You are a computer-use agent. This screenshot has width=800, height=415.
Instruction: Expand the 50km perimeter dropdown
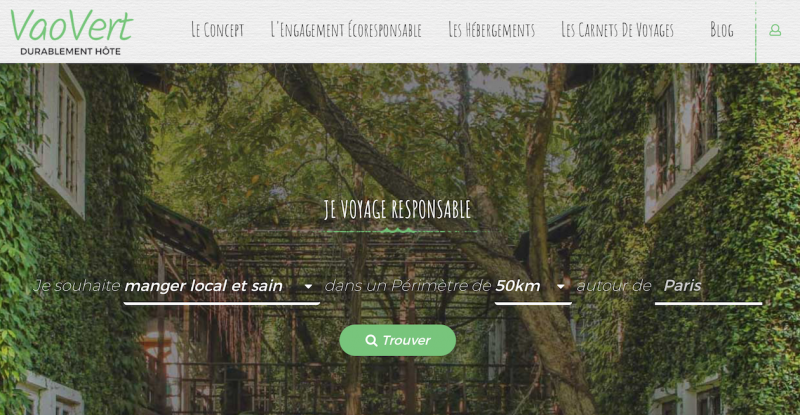(x=533, y=287)
